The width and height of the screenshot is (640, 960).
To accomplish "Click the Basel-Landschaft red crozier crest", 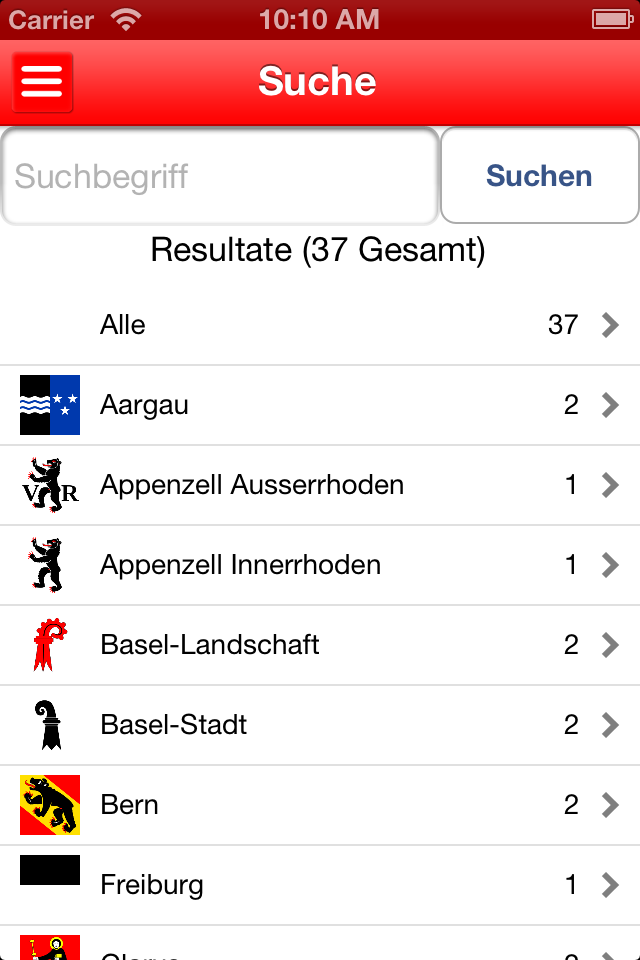I will 49,644.
